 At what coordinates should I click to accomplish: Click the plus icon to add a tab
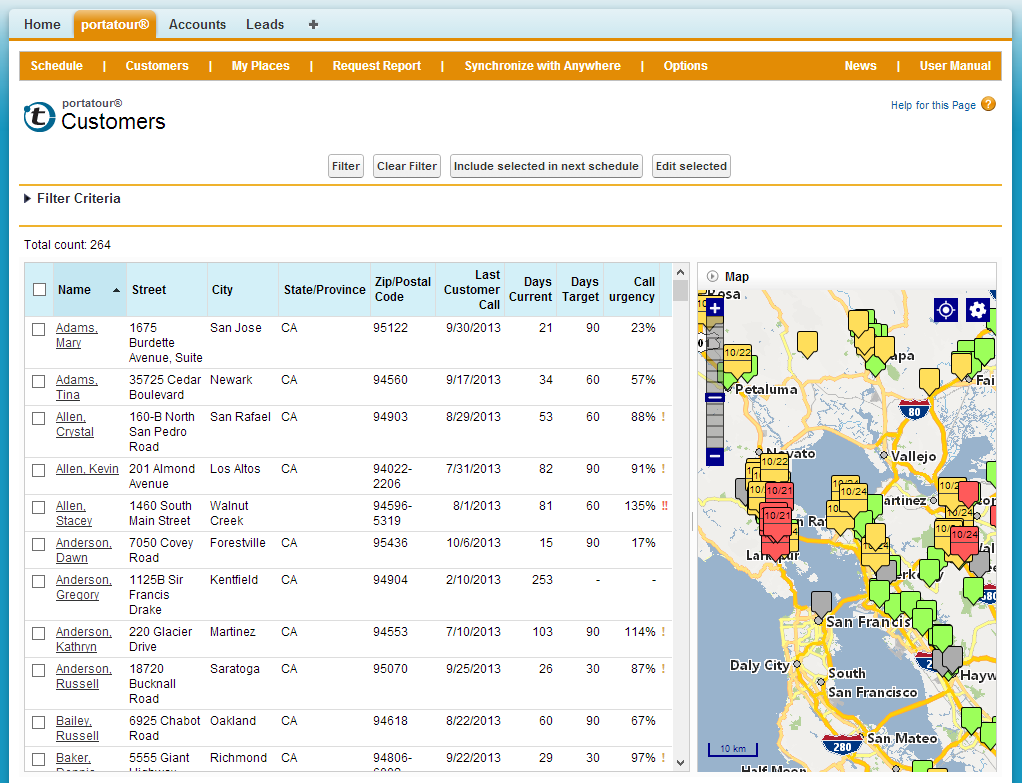click(313, 25)
